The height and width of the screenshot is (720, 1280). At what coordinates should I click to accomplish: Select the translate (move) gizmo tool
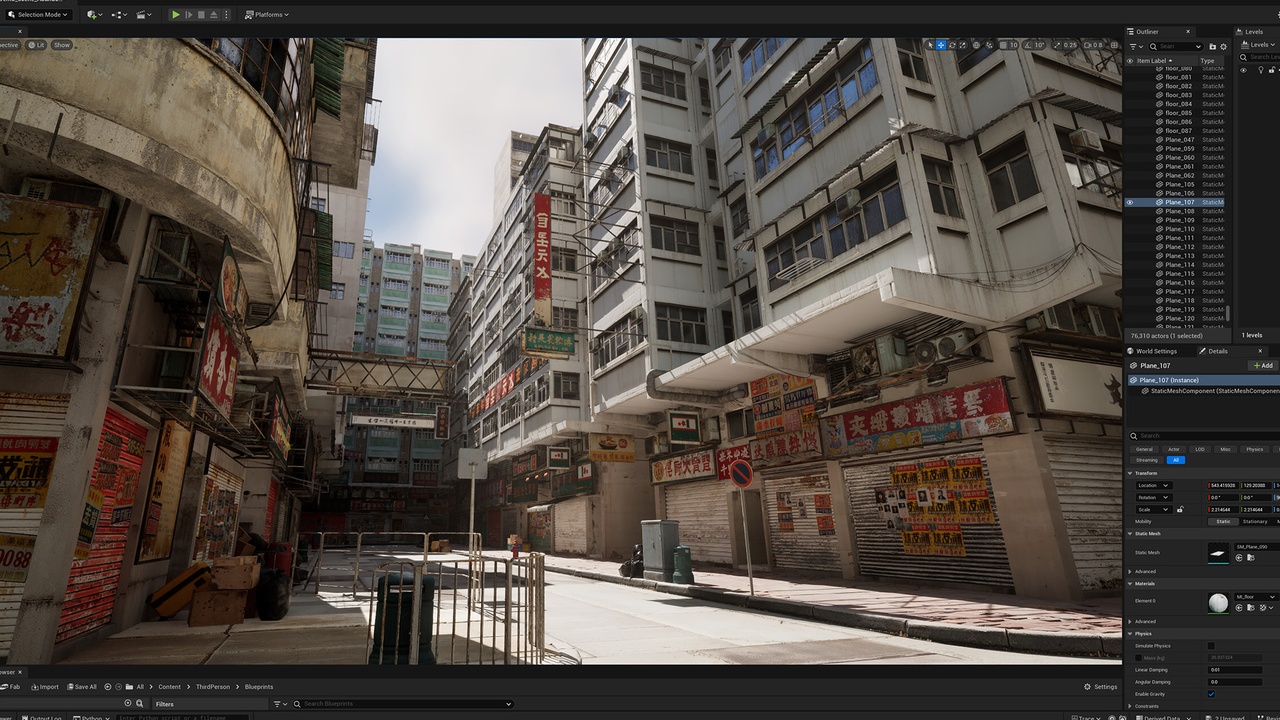[940, 45]
